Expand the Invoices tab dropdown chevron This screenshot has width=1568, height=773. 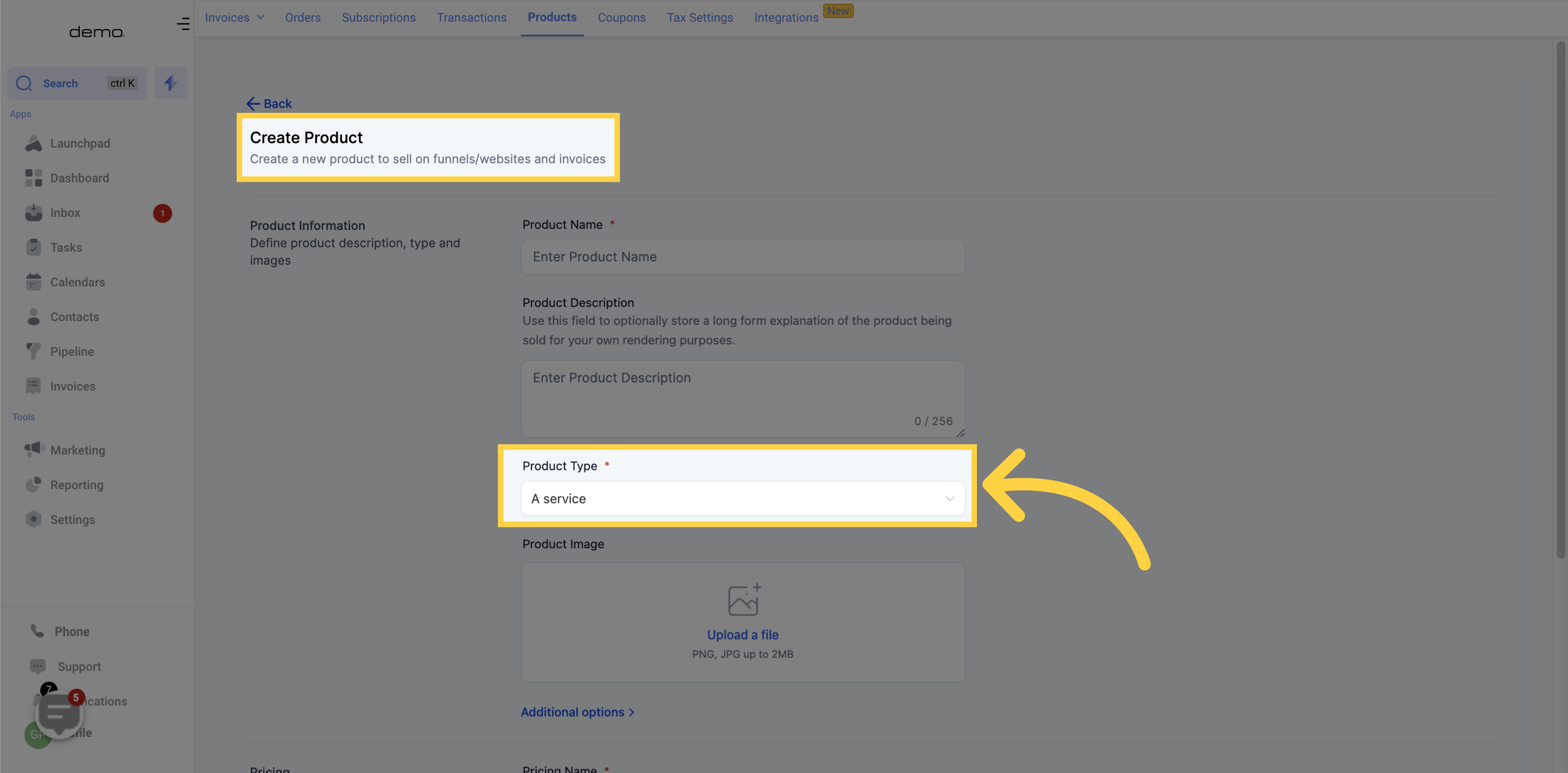click(261, 18)
